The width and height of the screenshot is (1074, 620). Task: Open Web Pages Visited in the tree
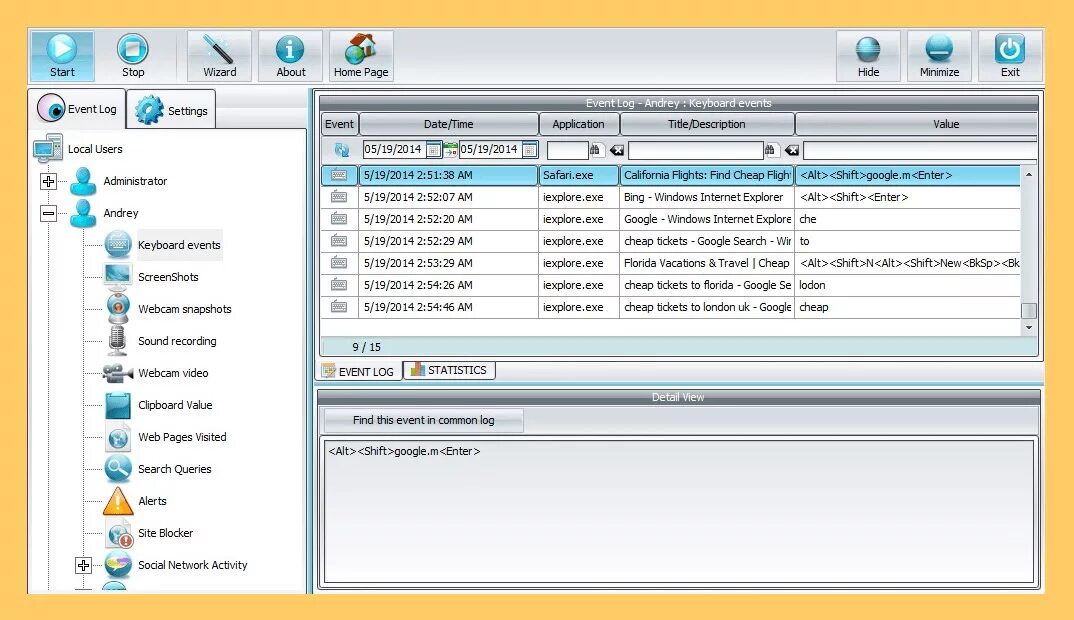pos(182,437)
